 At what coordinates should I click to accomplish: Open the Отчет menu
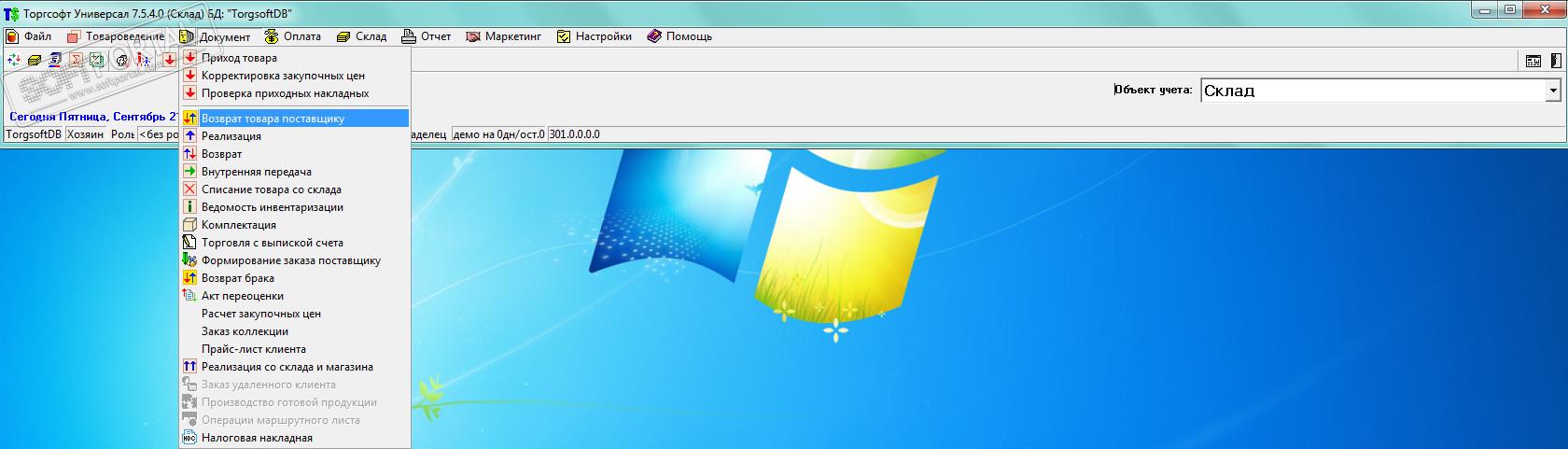point(427,36)
